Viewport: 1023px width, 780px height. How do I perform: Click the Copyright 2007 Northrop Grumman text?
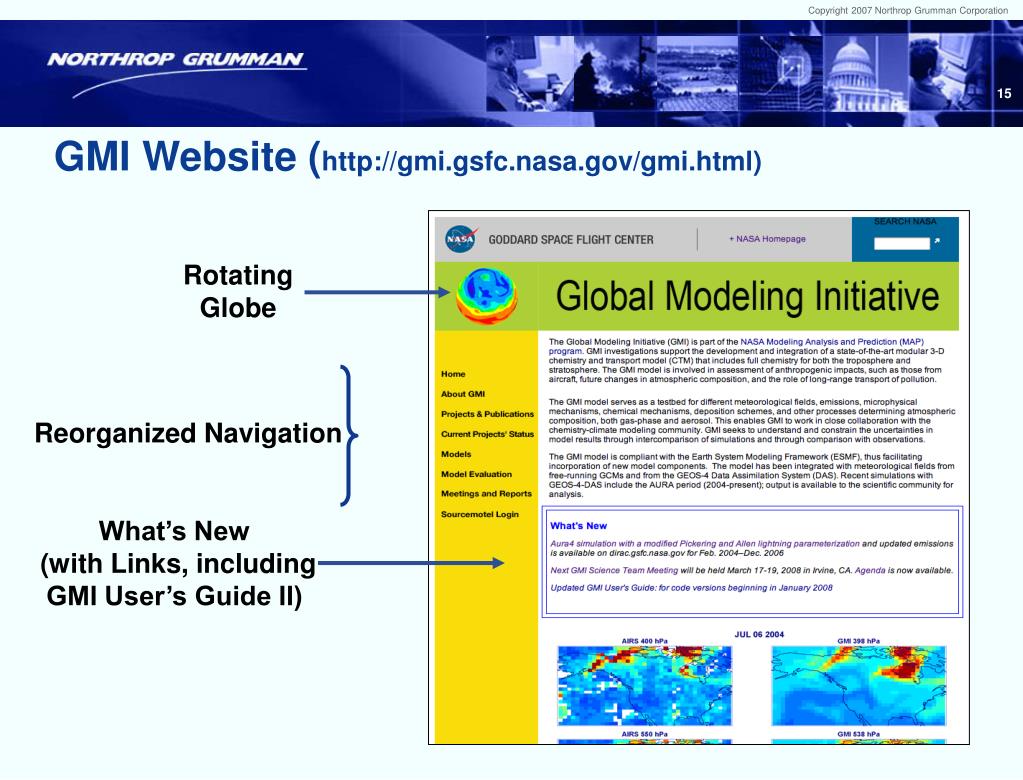click(908, 10)
